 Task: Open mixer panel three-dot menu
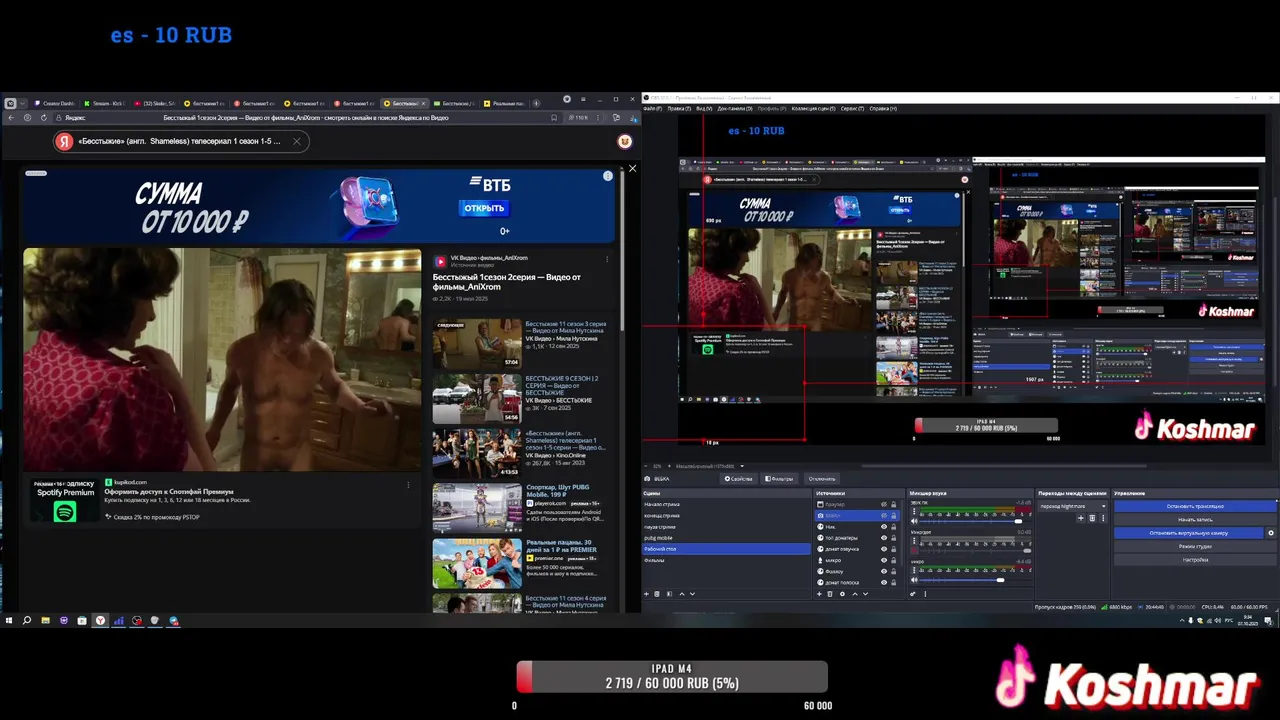[926, 593]
